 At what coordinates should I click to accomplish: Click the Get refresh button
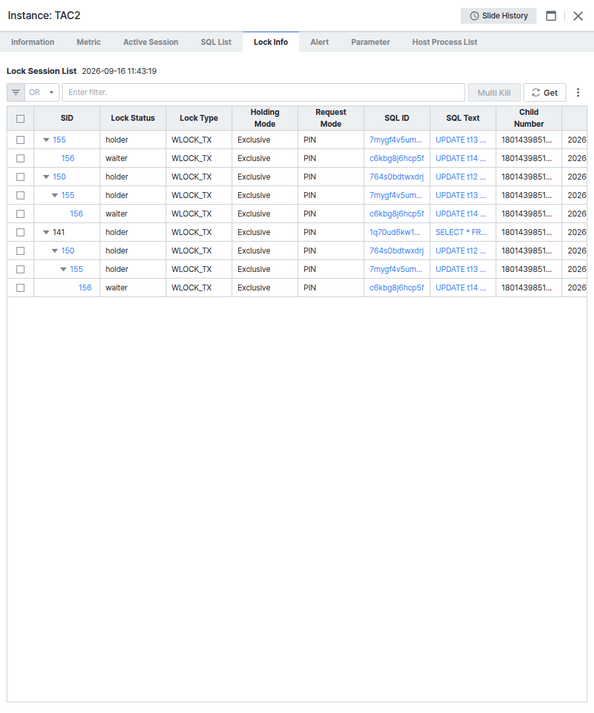click(x=544, y=92)
